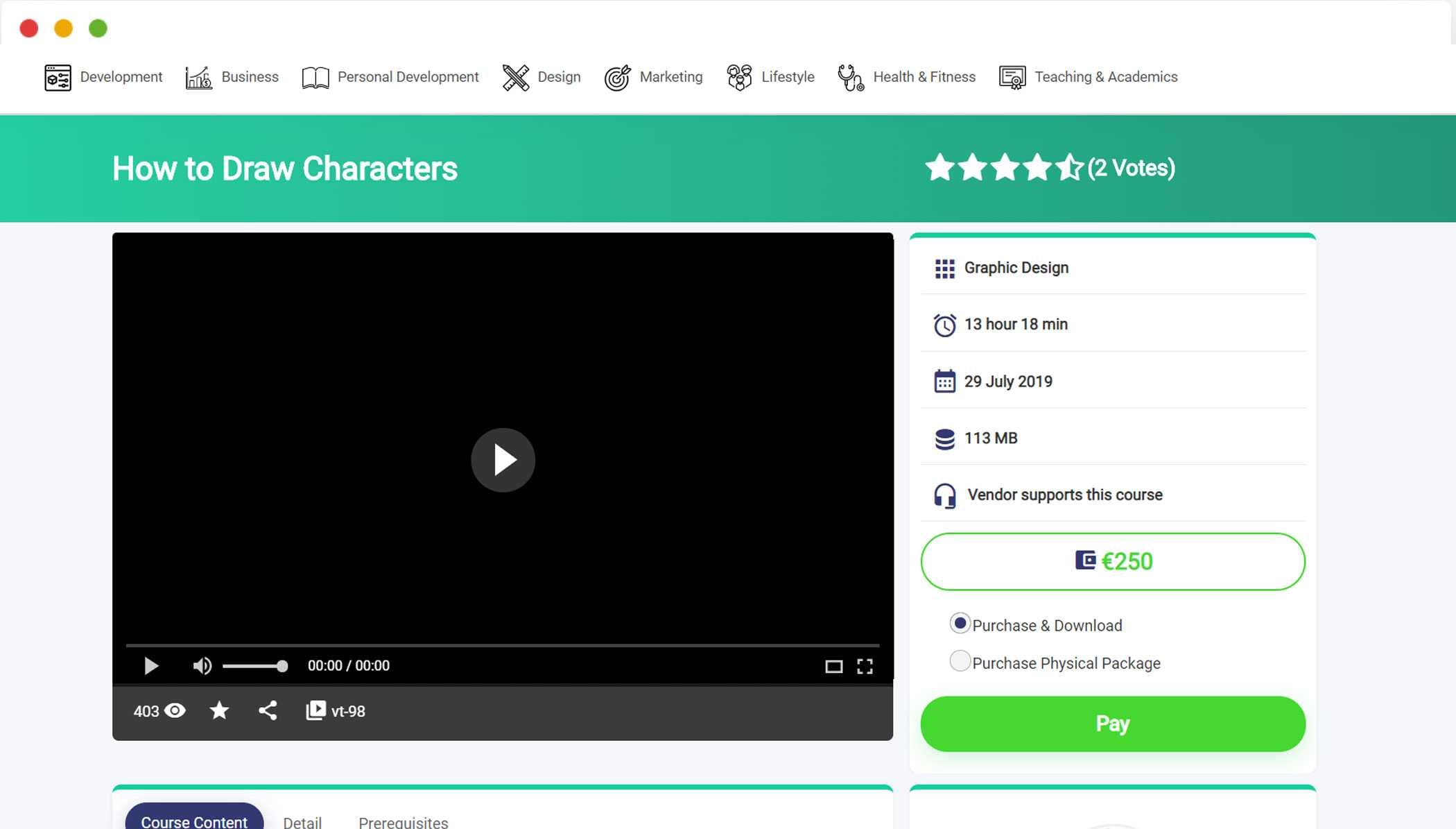
Task: Seek on the video progress bar
Action: [502, 645]
